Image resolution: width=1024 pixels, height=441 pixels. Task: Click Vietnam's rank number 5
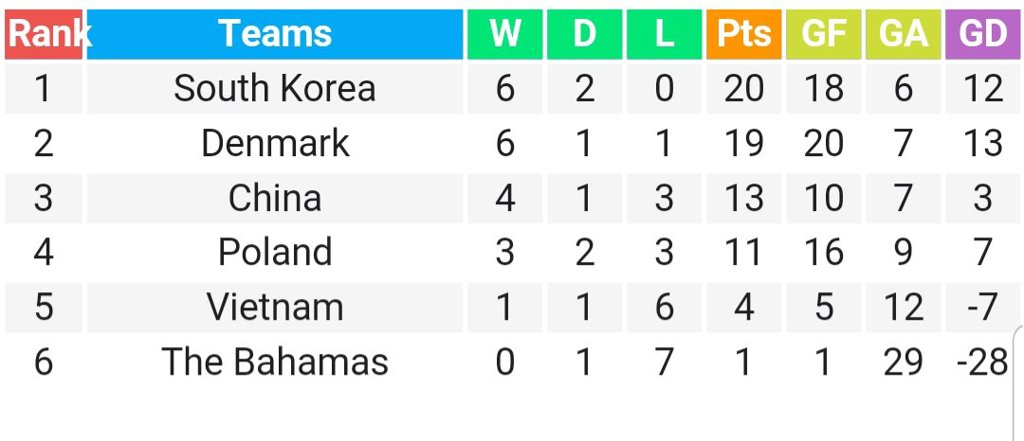(43, 307)
